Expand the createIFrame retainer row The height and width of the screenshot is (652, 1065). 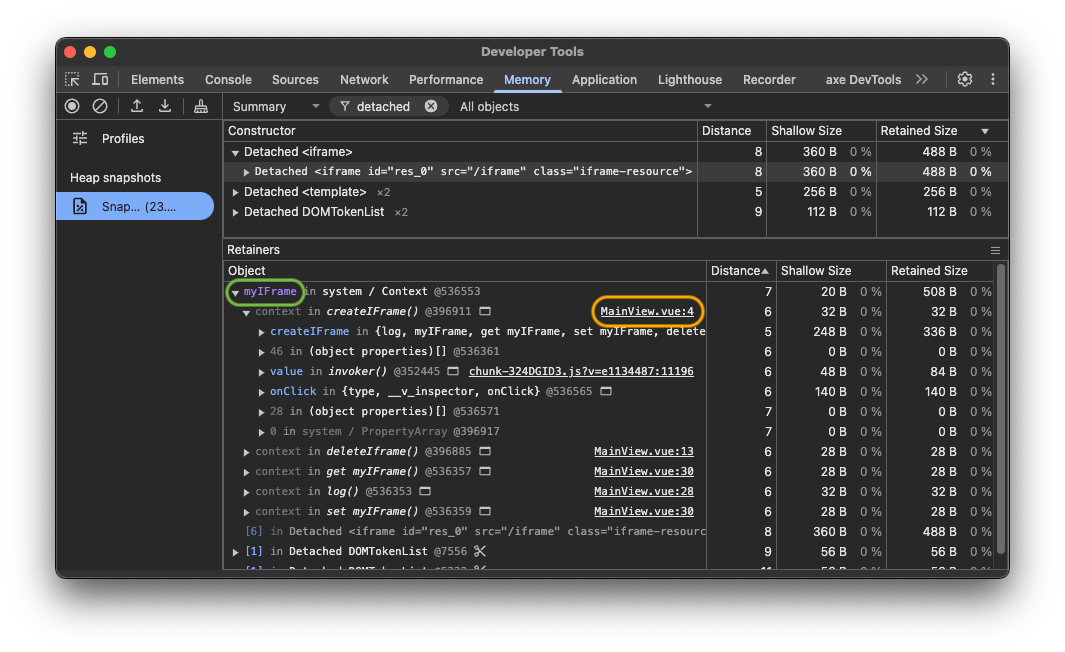click(x=261, y=333)
